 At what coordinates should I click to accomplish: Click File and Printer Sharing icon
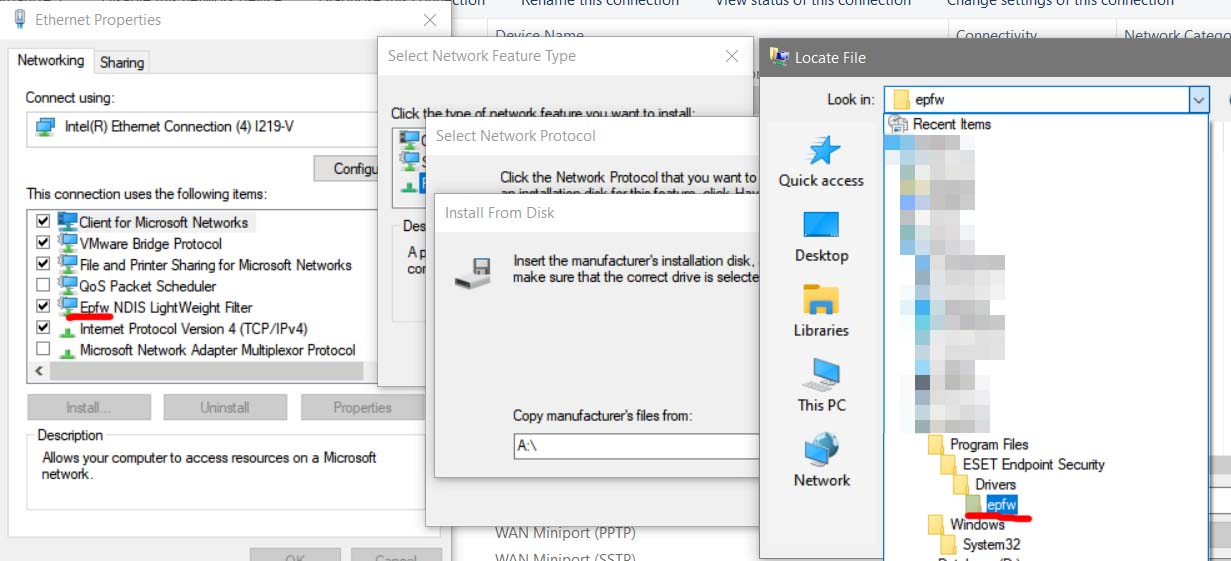68,264
